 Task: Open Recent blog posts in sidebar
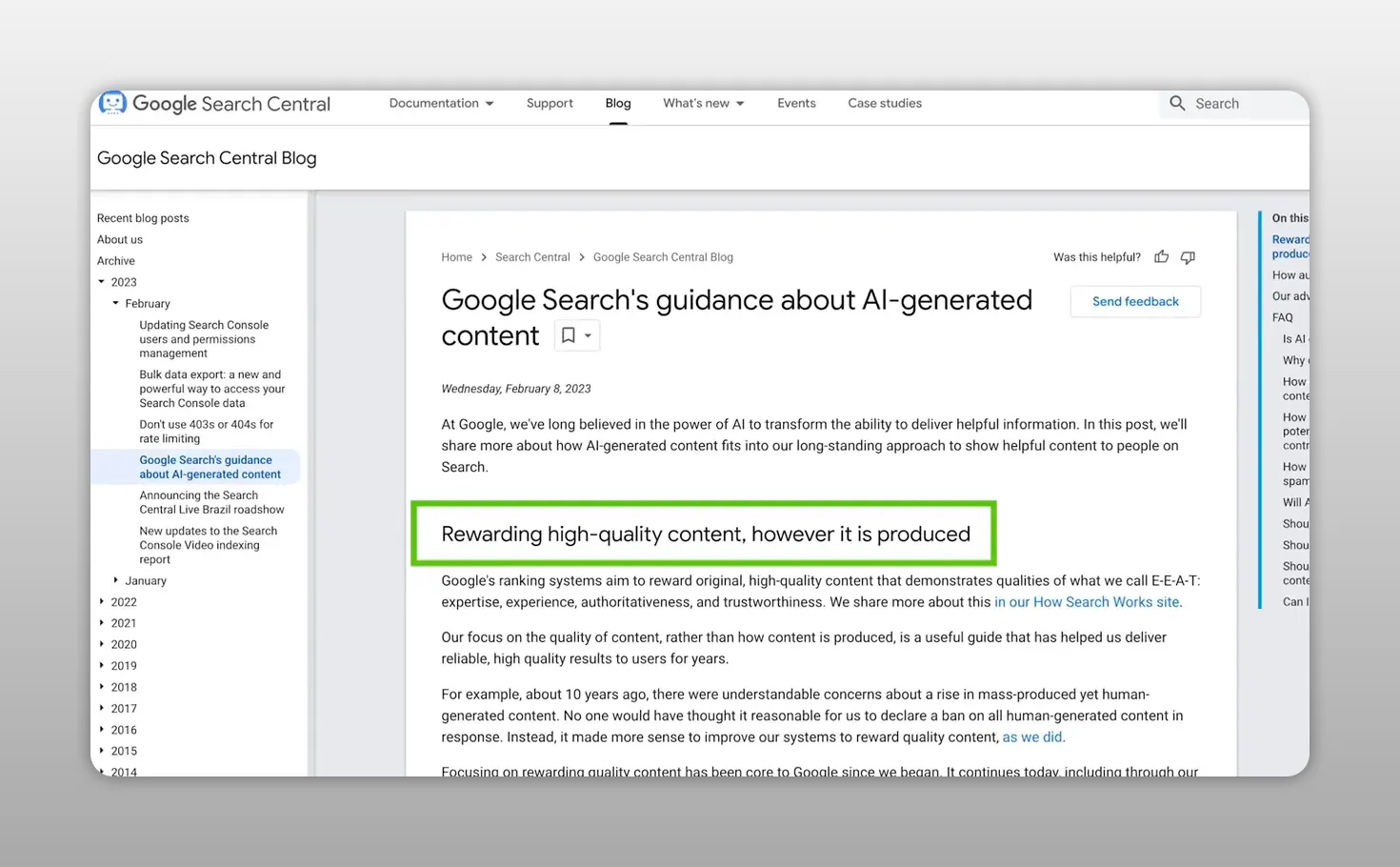coord(143,218)
